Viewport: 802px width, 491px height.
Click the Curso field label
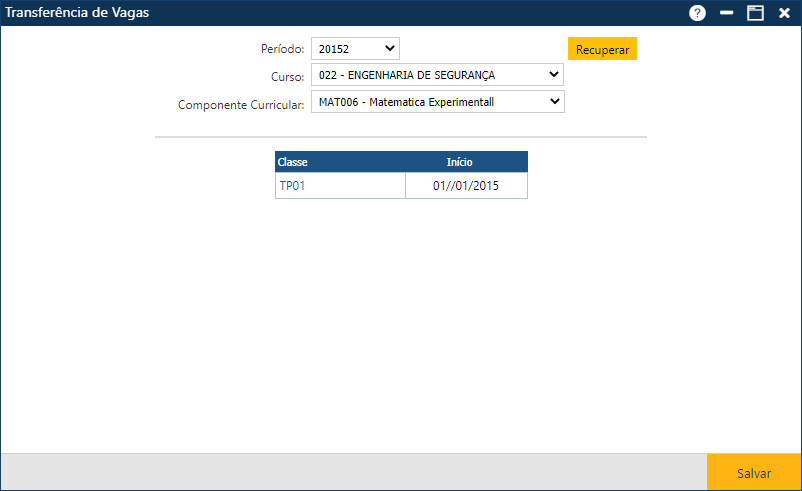(x=287, y=76)
